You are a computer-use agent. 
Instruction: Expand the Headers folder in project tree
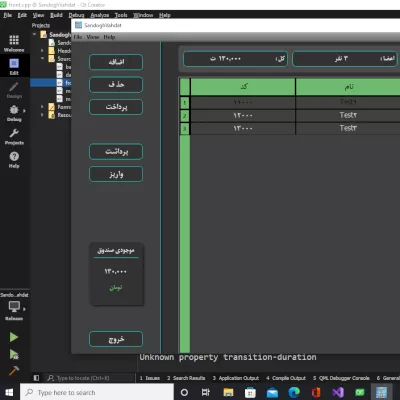(x=42, y=51)
